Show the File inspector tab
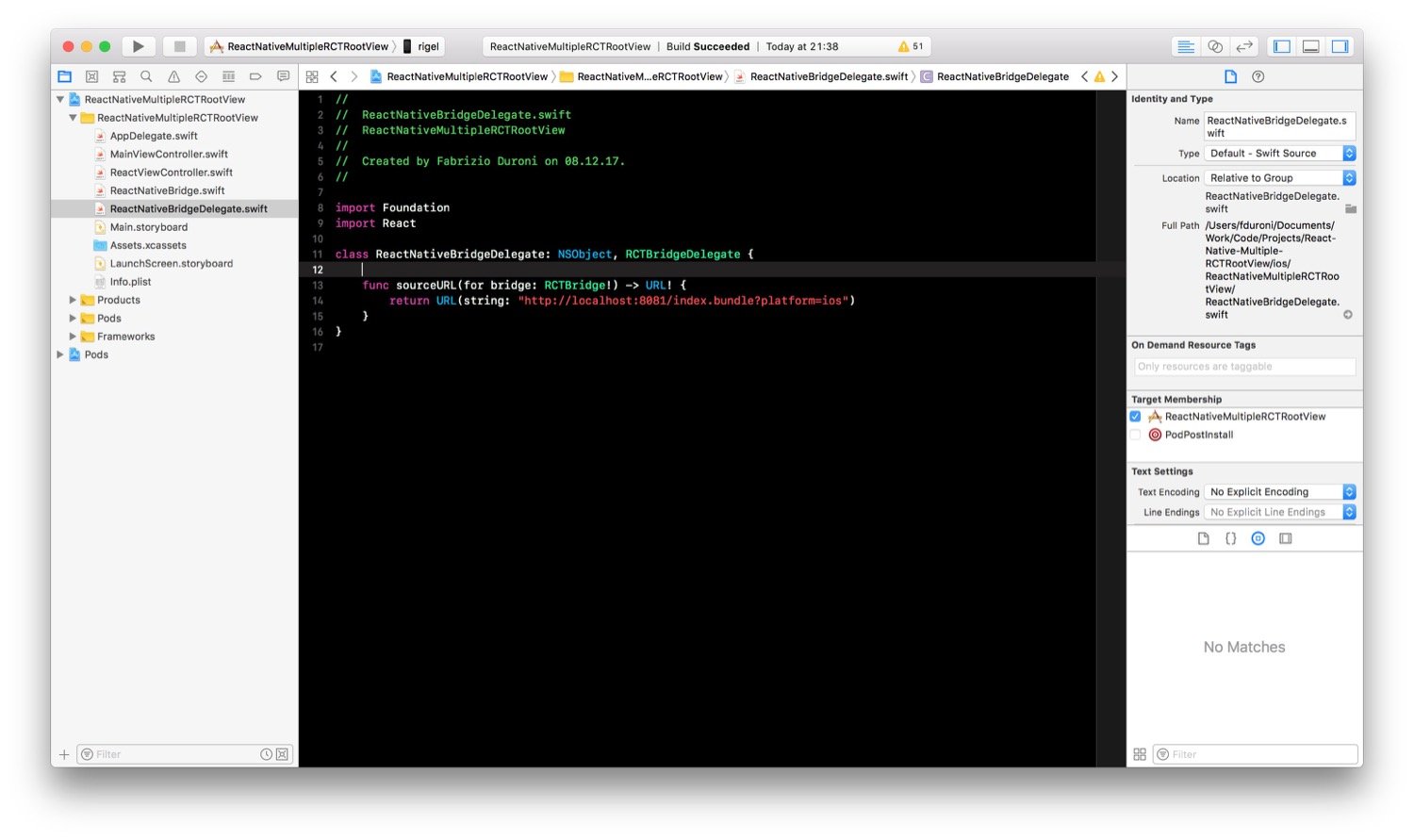The image size is (1414, 840). coord(1230,76)
